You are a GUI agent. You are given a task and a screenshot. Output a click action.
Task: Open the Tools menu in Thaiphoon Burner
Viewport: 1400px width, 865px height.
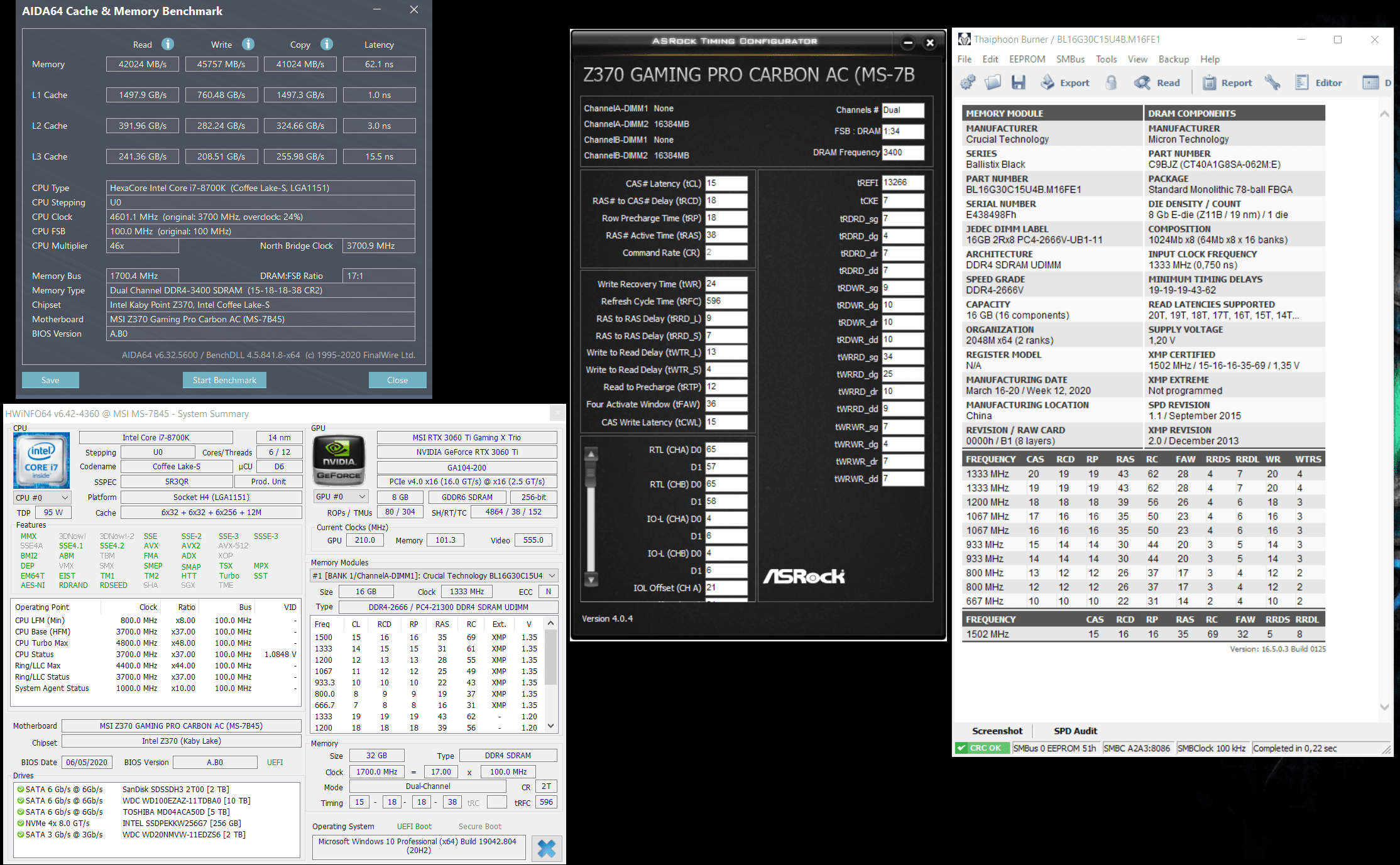click(1106, 59)
